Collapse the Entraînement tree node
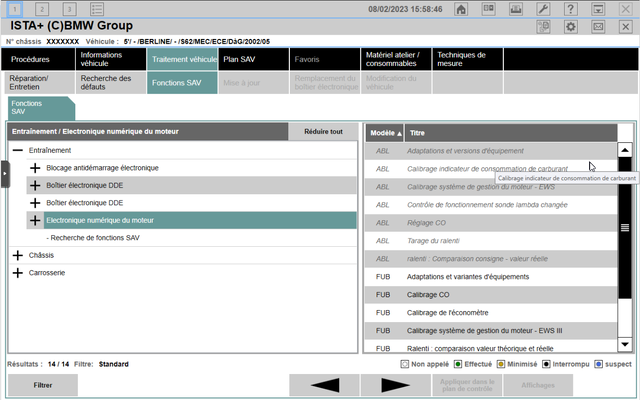Screen dimensions: 640x400 (x=18, y=150)
